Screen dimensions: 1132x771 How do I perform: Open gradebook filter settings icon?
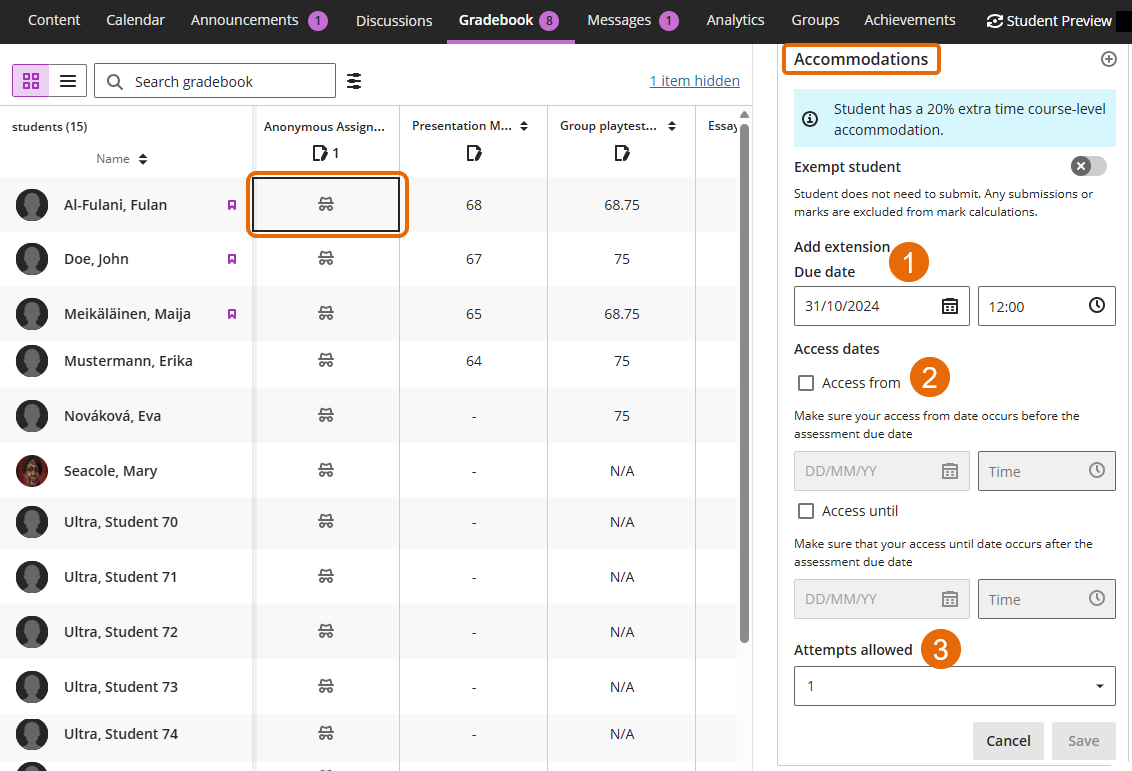[x=354, y=81]
